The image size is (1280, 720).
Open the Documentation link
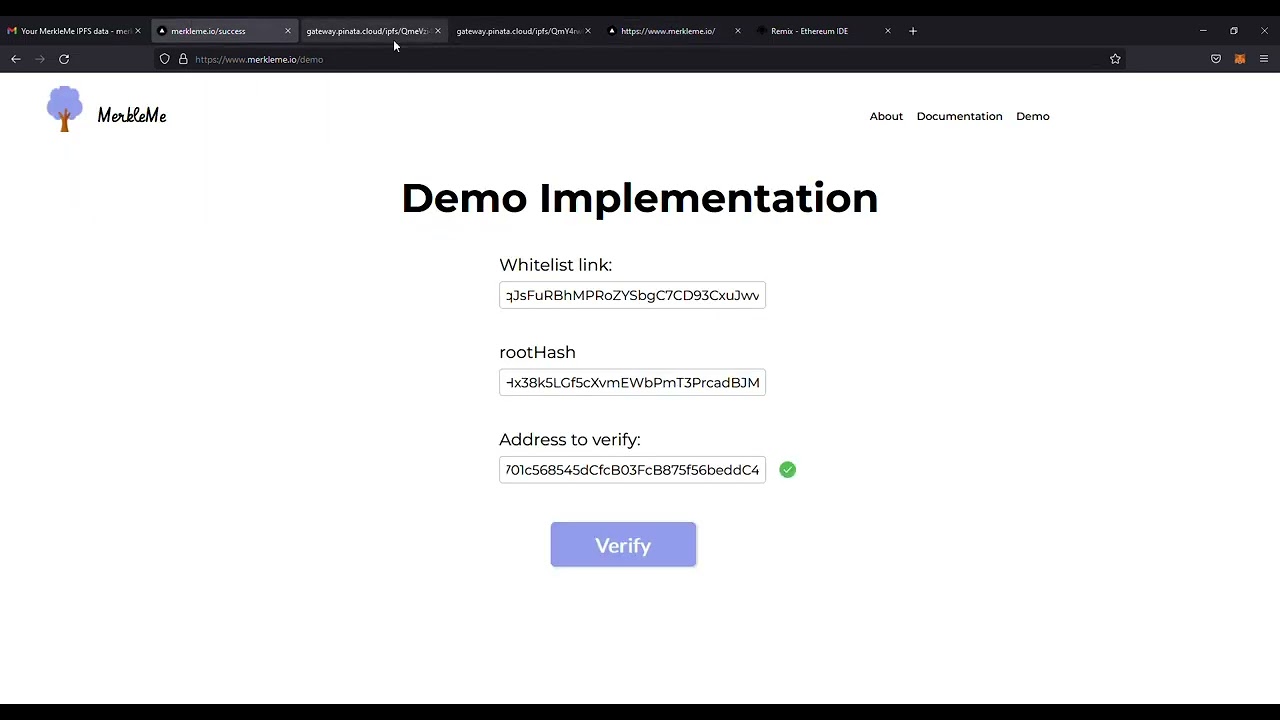pos(959,116)
